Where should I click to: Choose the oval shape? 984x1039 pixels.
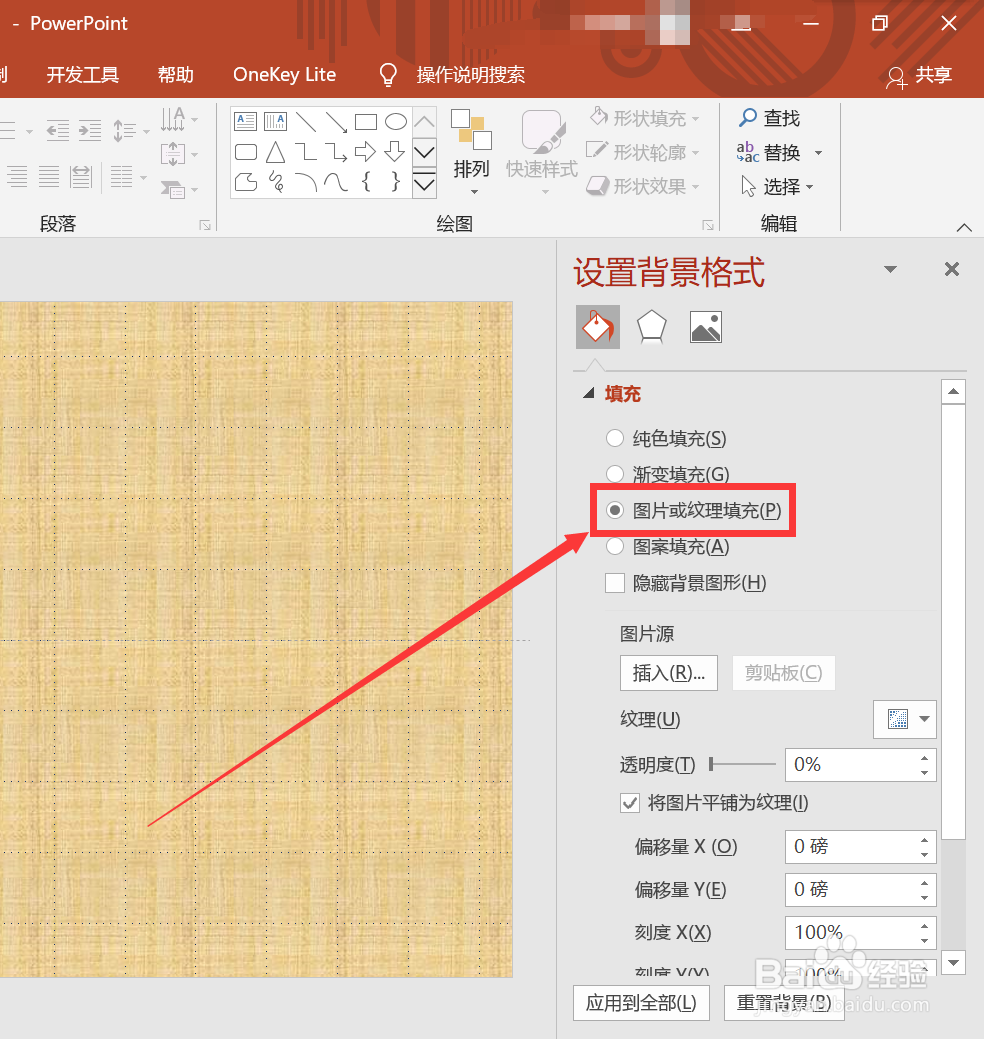396,122
